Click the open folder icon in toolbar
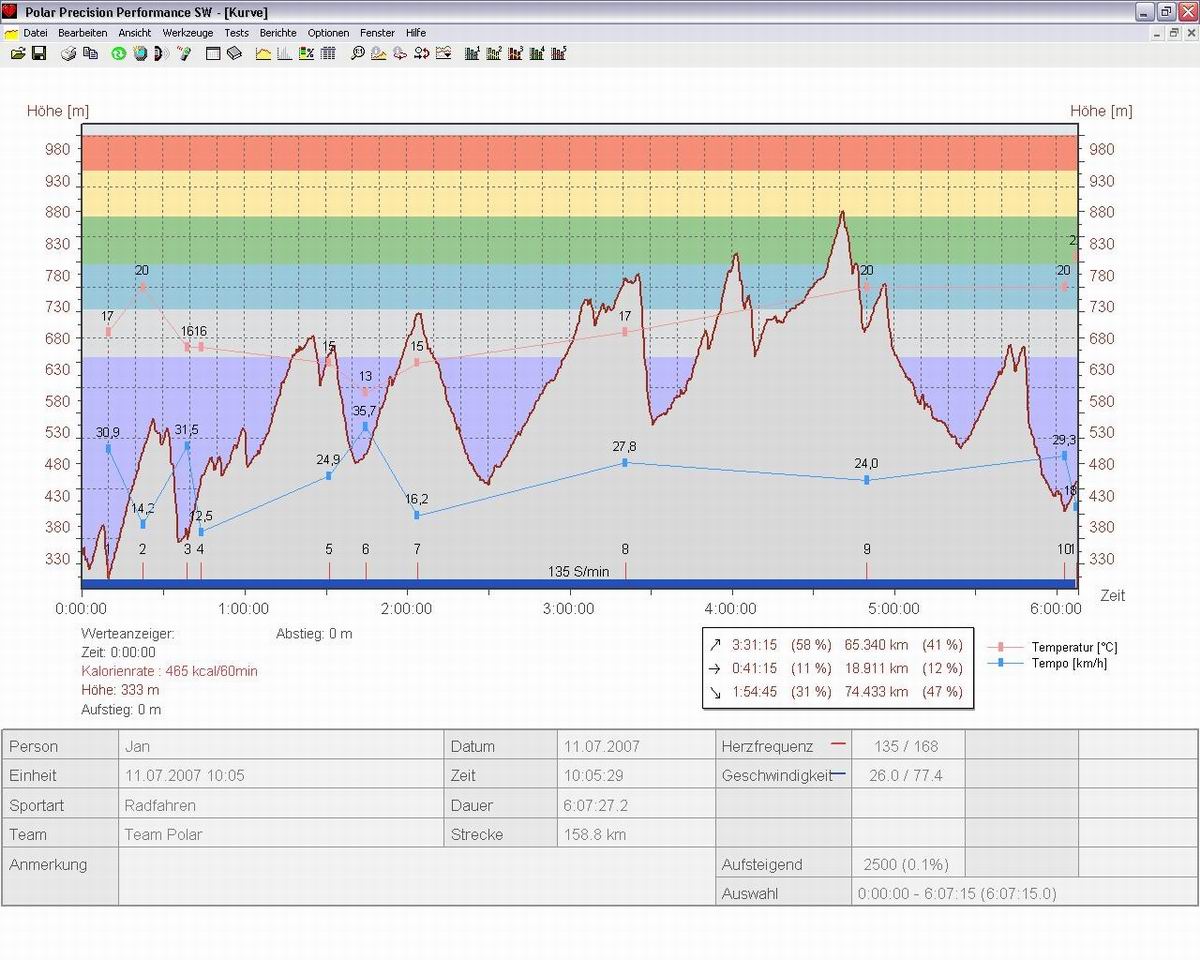 click(18, 53)
